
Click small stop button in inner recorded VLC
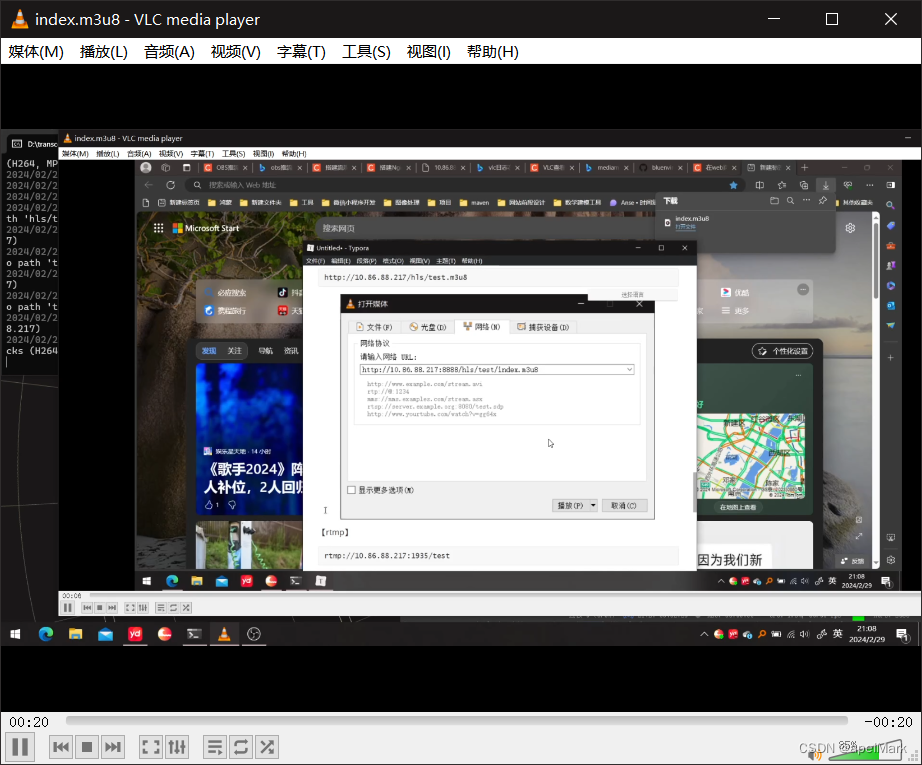point(99,607)
